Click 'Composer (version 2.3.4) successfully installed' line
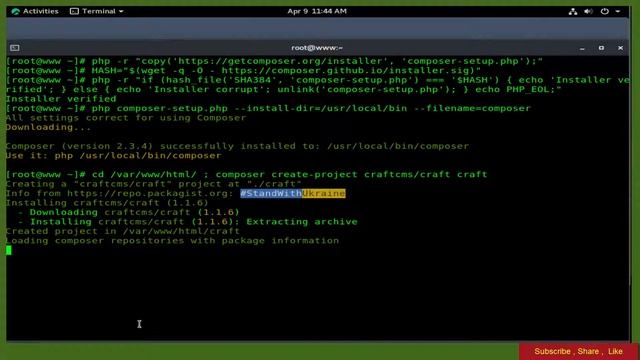640x360 pixels. (x=238, y=146)
